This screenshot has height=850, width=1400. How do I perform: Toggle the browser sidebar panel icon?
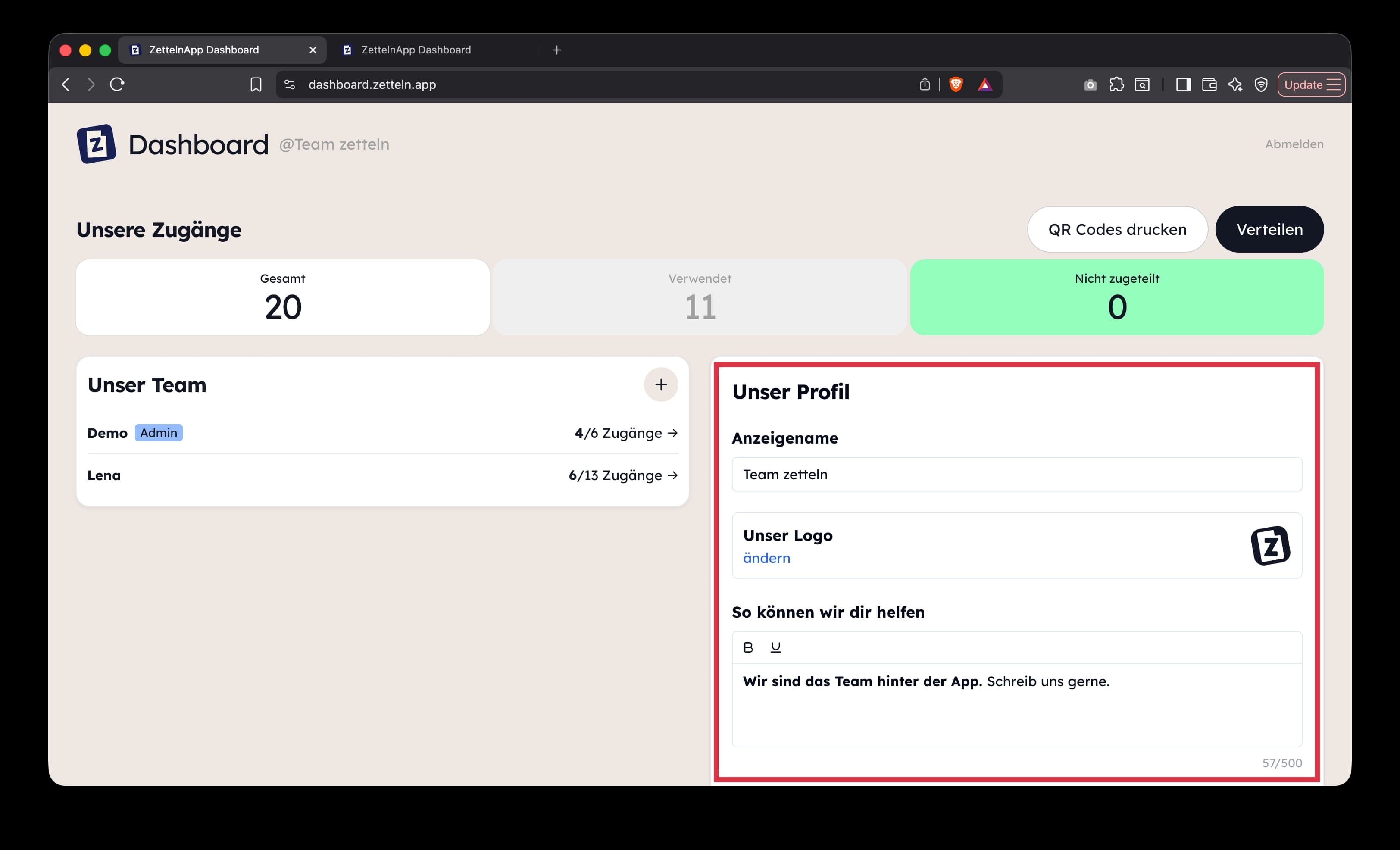click(1184, 84)
